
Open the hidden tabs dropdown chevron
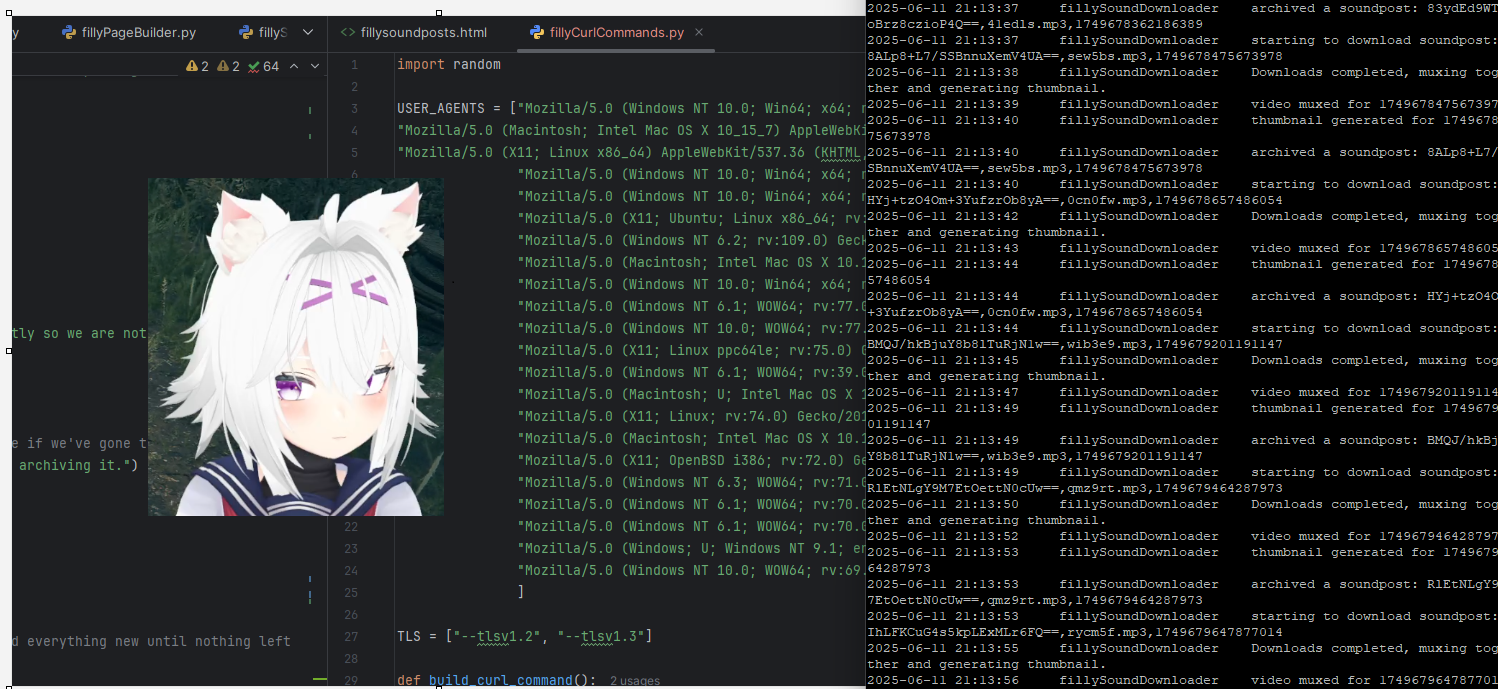coord(308,32)
